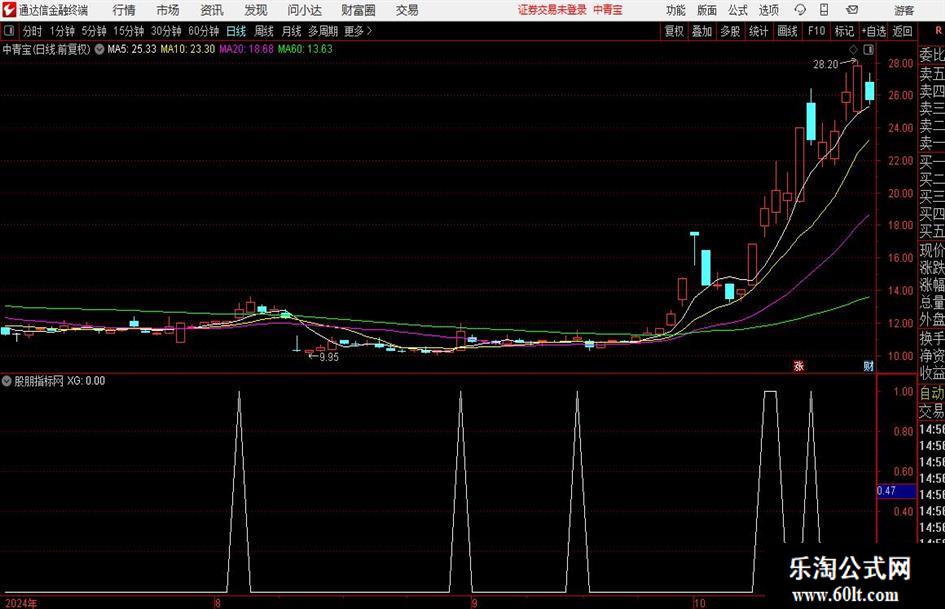Open the 版面 menu

point(707,10)
